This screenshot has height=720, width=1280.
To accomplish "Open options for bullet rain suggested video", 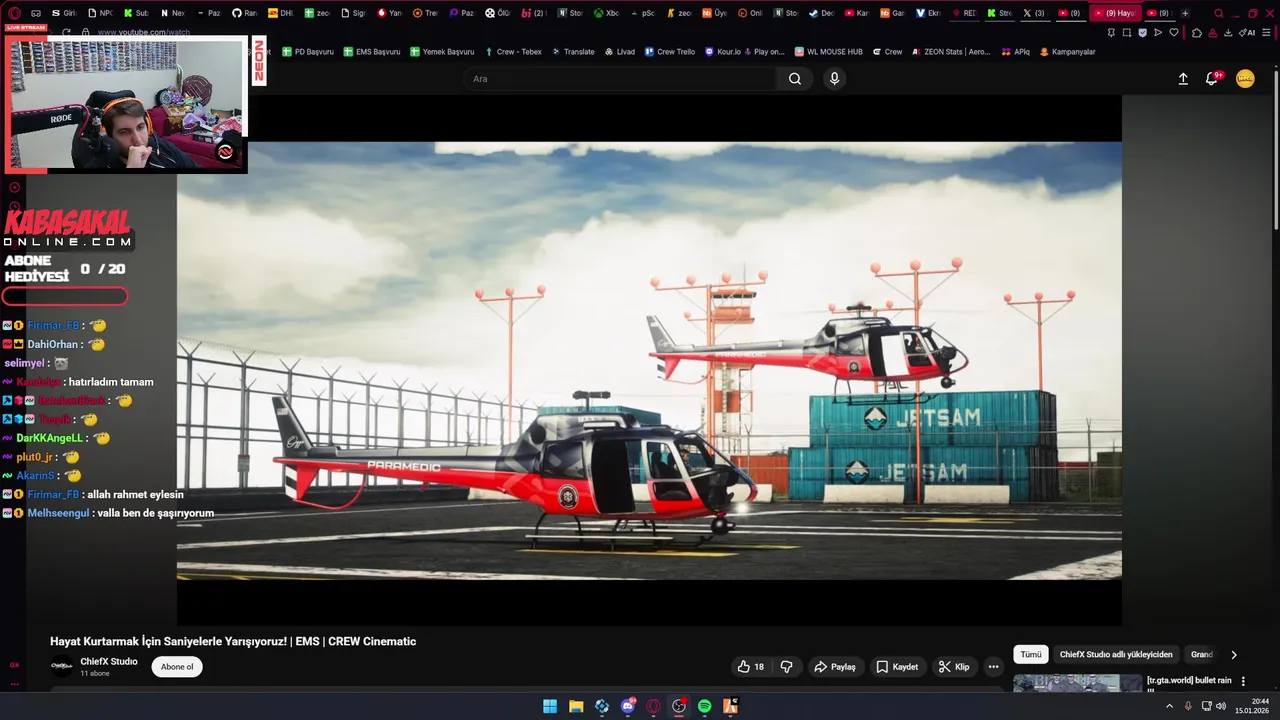I will click(x=1243, y=681).
